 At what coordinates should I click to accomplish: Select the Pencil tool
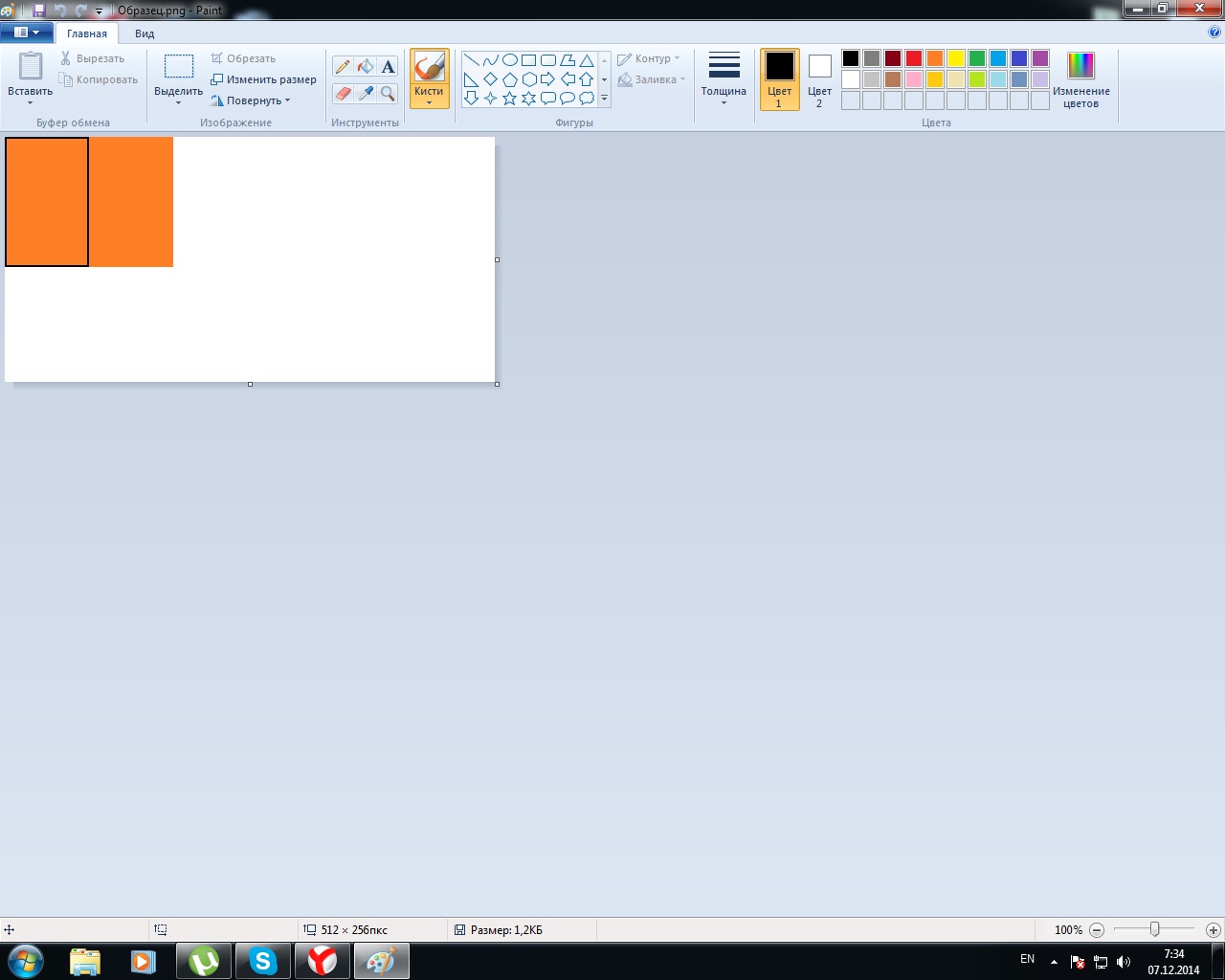pyautogui.click(x=343, y=66)
